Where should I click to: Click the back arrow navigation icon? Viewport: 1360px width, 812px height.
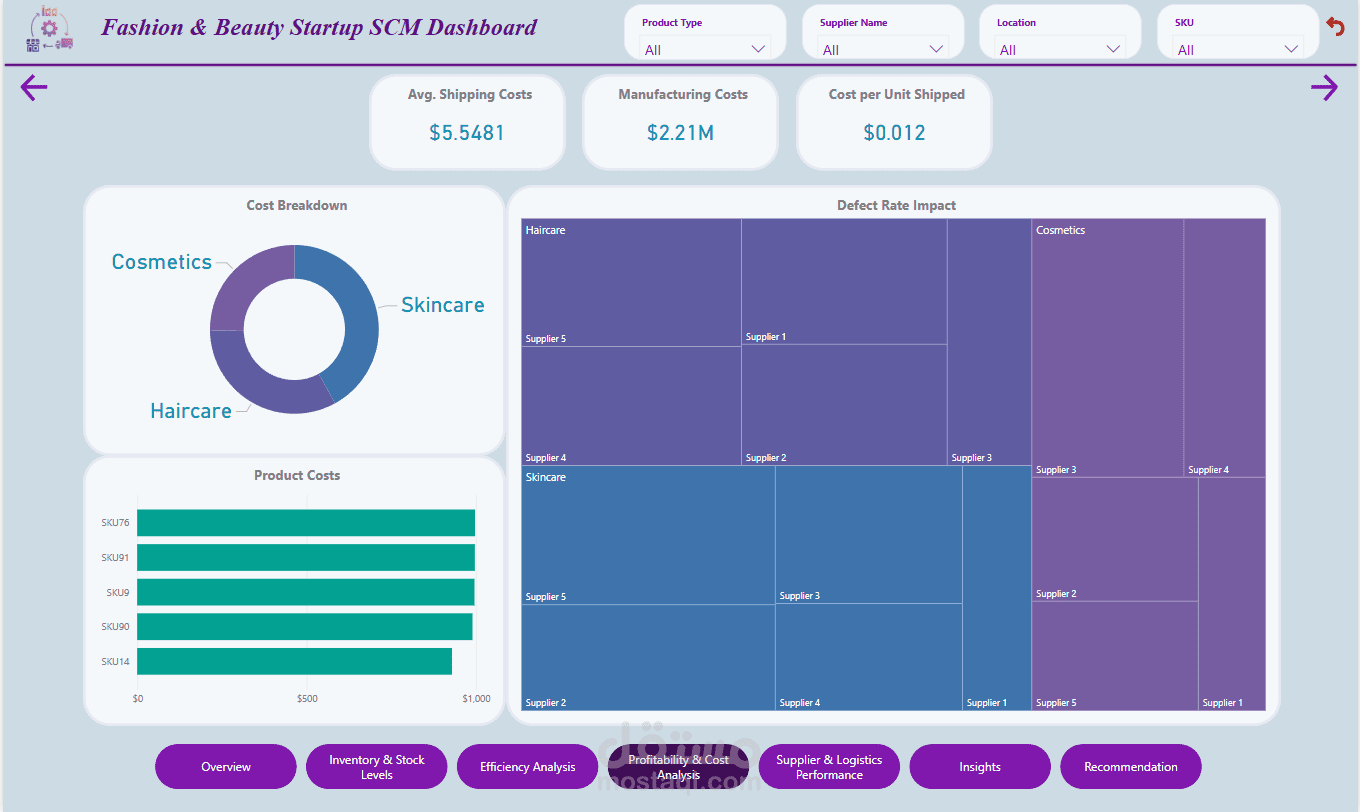(34, 88)
